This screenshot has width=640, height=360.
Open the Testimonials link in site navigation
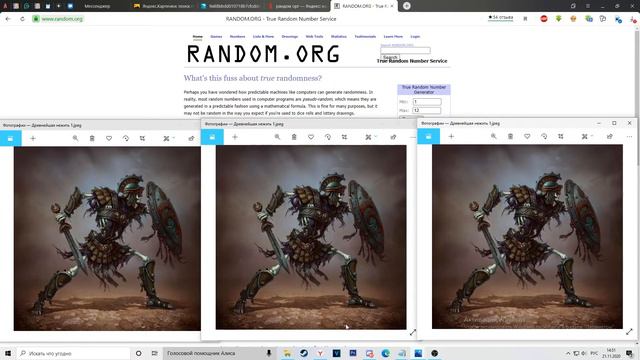coord(365,37)
